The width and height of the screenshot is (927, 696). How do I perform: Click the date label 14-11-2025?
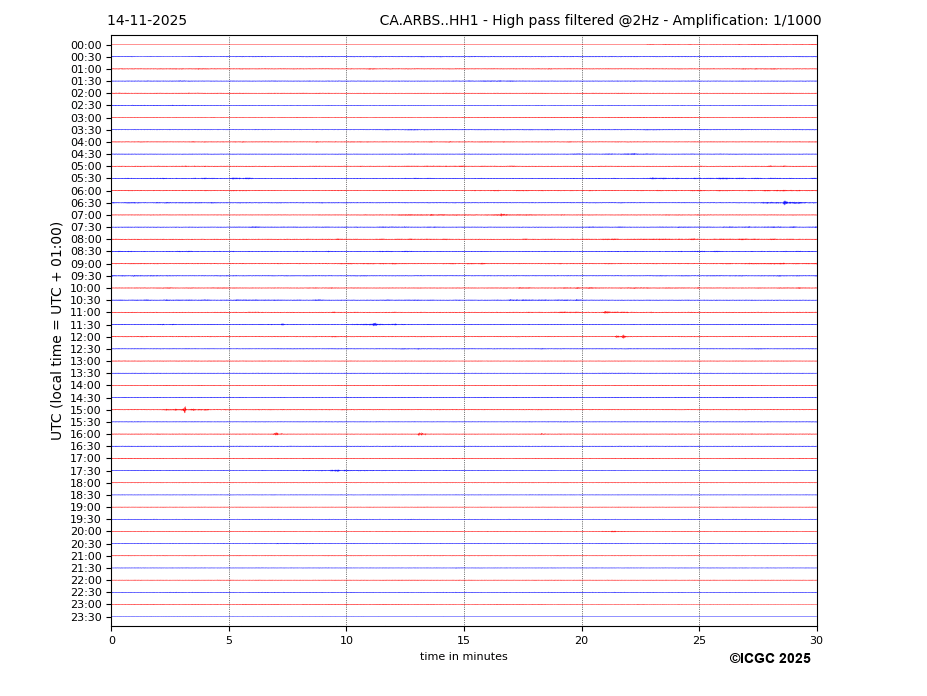(147, 21)
